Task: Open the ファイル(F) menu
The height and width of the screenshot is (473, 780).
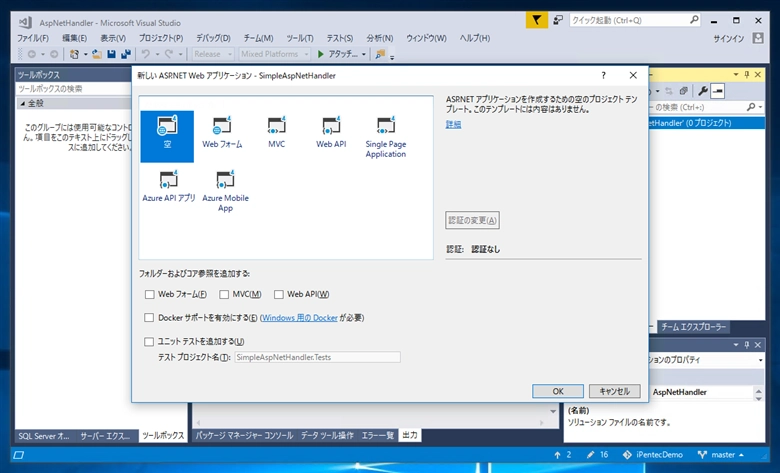Action: click(33, 38)
